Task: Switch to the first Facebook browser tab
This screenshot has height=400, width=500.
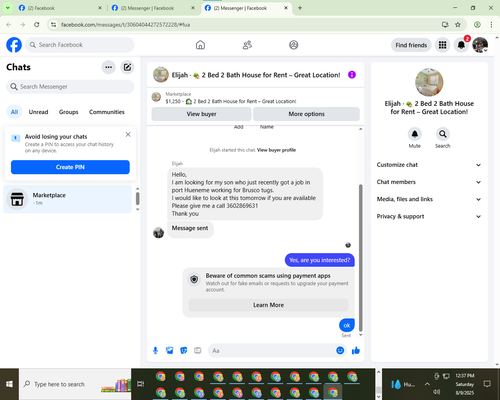Action: 60,8
